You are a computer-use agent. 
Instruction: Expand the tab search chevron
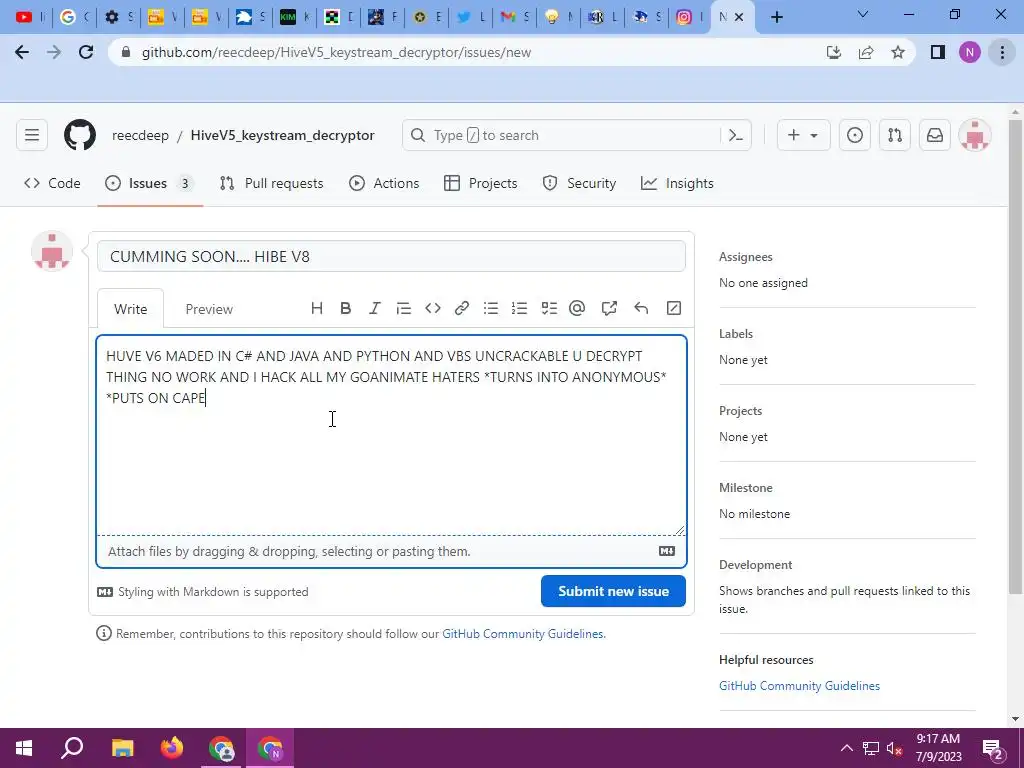tap(863, 15)
